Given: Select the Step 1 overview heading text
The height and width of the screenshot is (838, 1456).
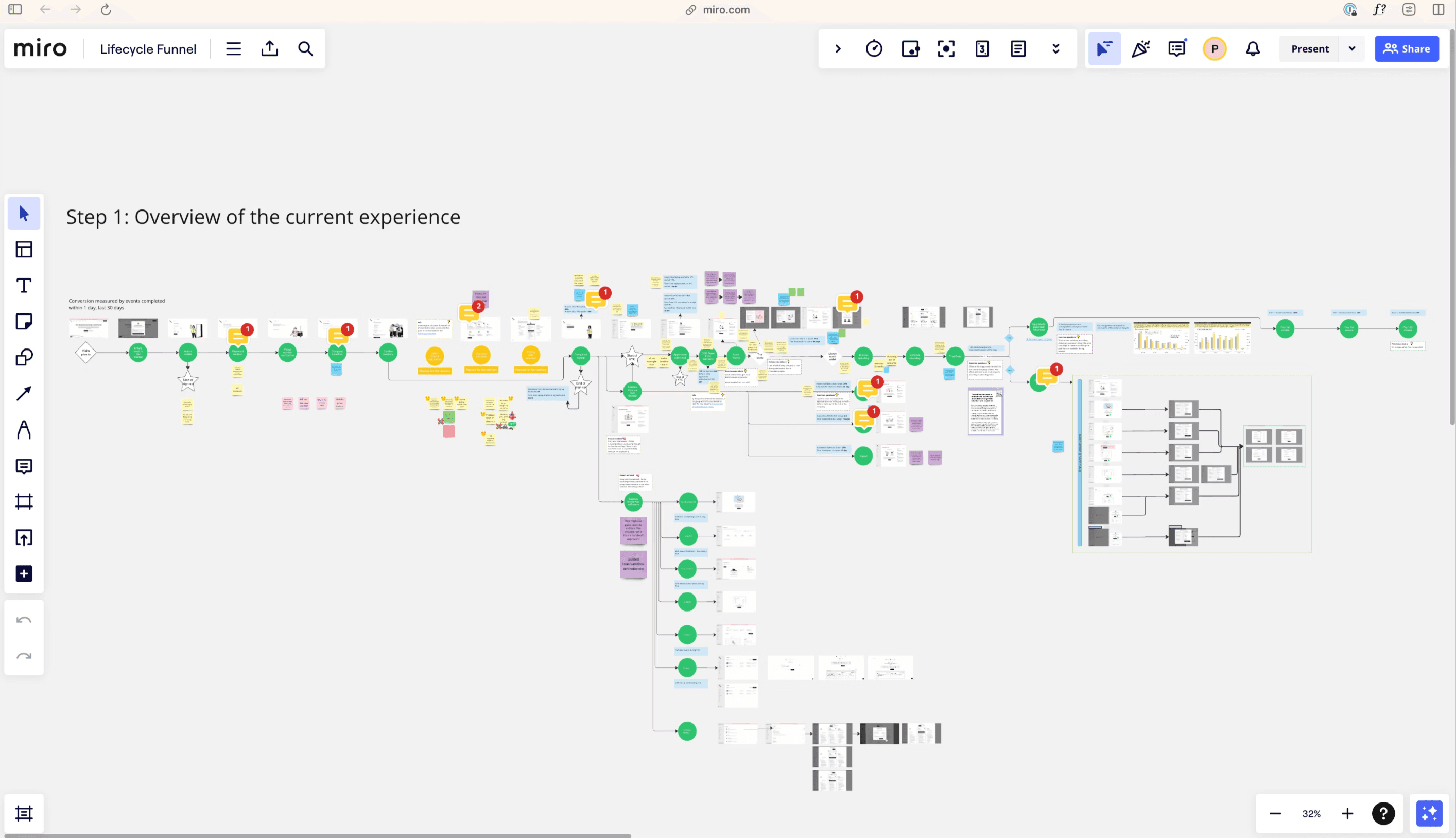Looking at the screenshot, I should pyautogui.click(x=263, y=217).
